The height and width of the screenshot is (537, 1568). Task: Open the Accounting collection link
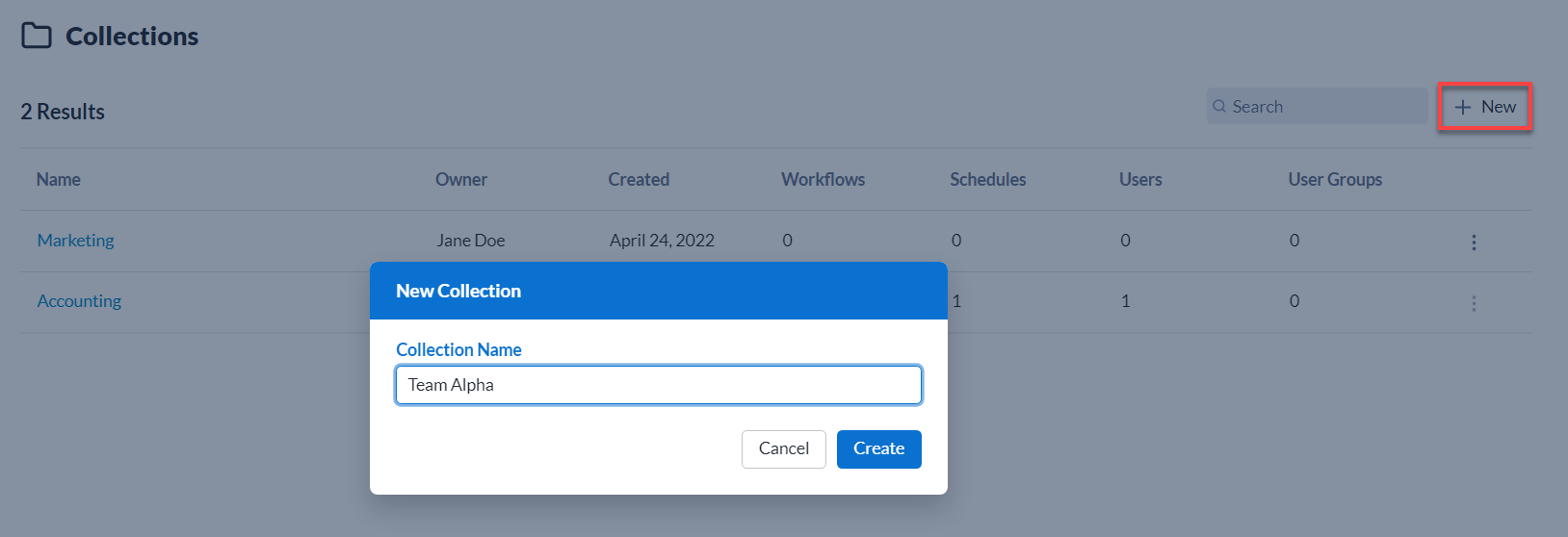pyautogui.click(x=79, y=301)
